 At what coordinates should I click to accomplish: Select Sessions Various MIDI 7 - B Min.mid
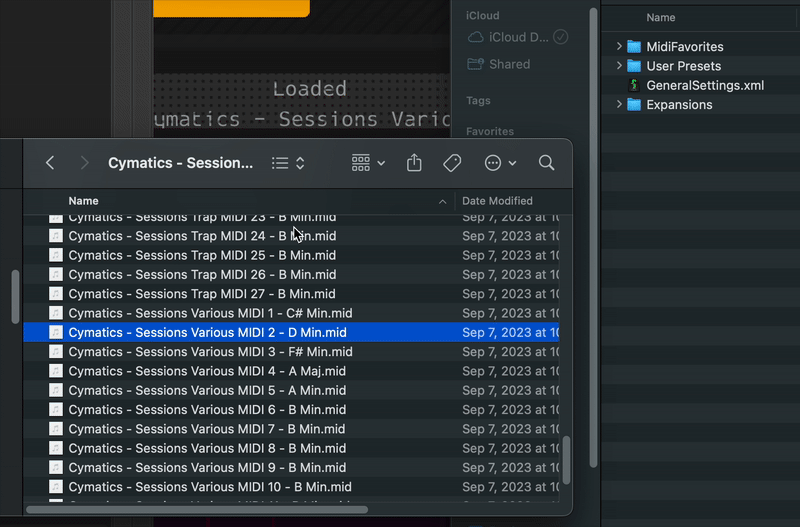(291, 429)
